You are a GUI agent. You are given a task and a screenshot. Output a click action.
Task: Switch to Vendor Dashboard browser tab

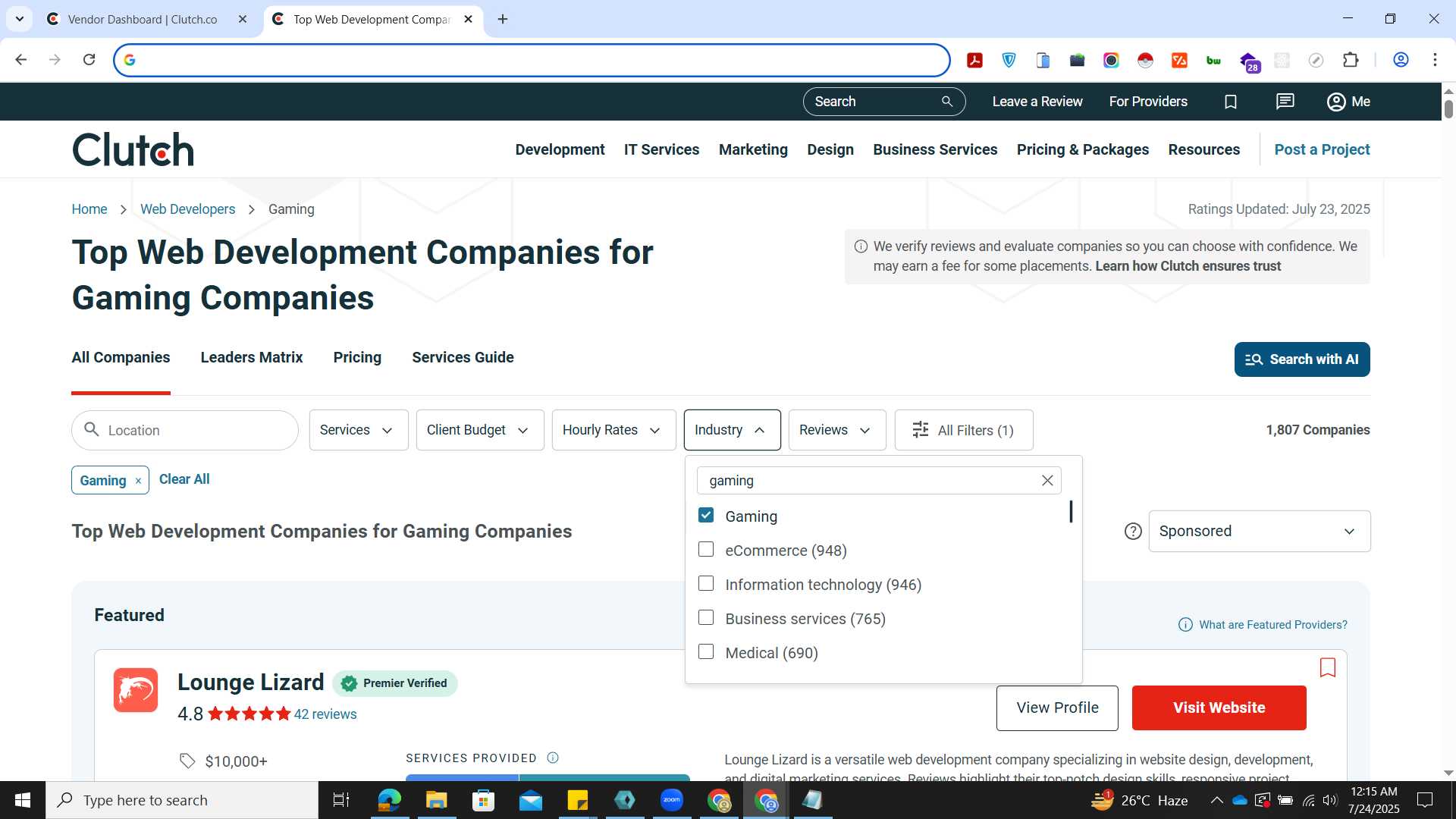coord(142,20)
